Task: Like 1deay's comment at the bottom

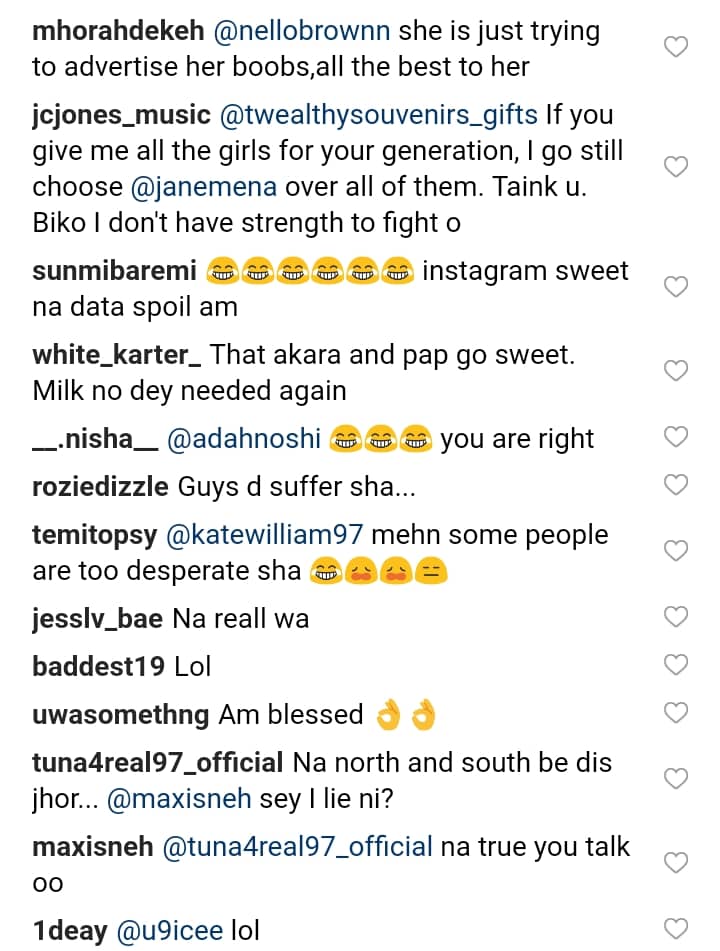Action: (x=676, y=929)
